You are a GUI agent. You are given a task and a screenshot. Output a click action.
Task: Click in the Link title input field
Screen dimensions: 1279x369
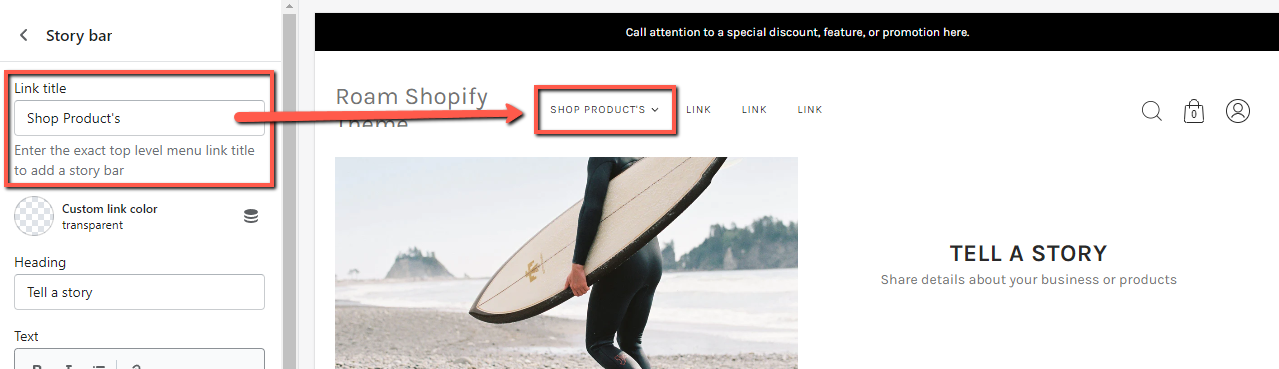(140, 118)
